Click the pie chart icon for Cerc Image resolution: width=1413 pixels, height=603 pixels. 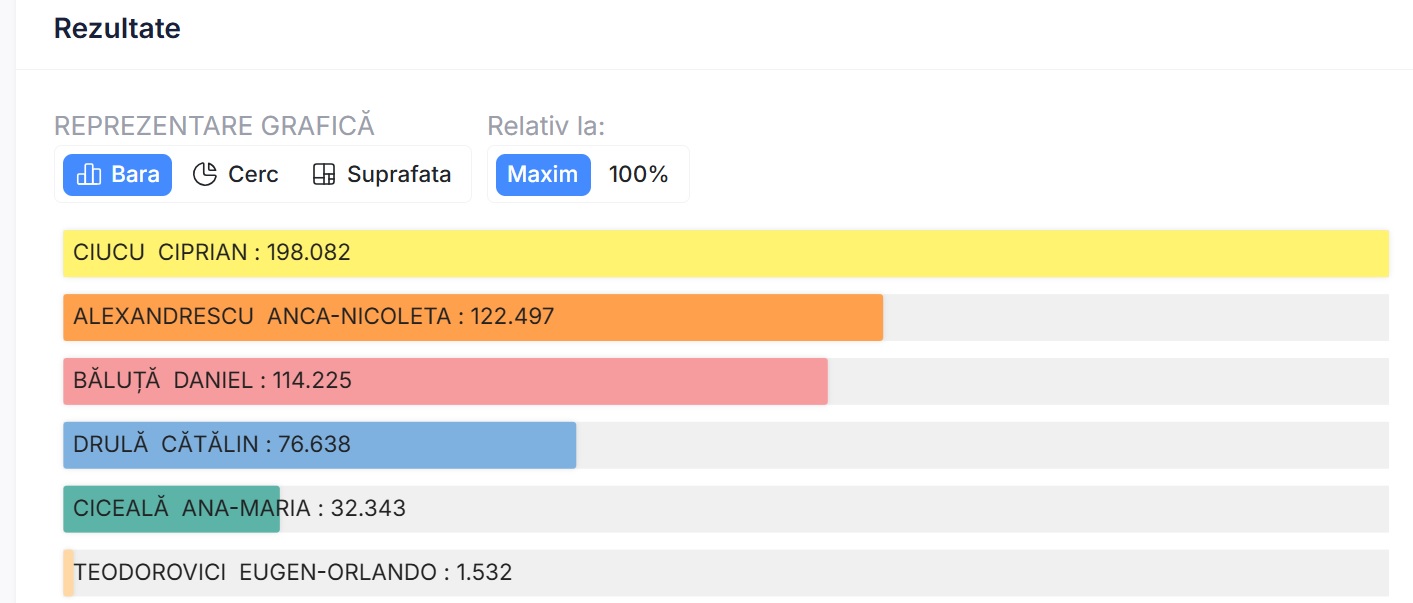pyautogui.click(x=205, y=175)
